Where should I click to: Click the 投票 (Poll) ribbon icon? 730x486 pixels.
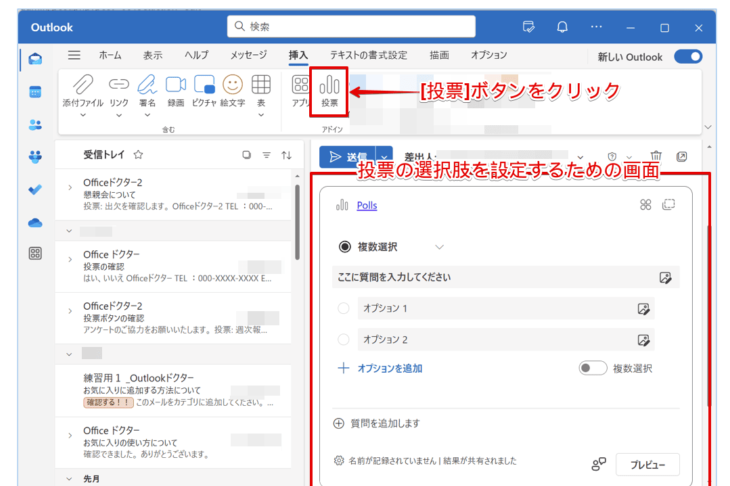click(x=329, y=90)
